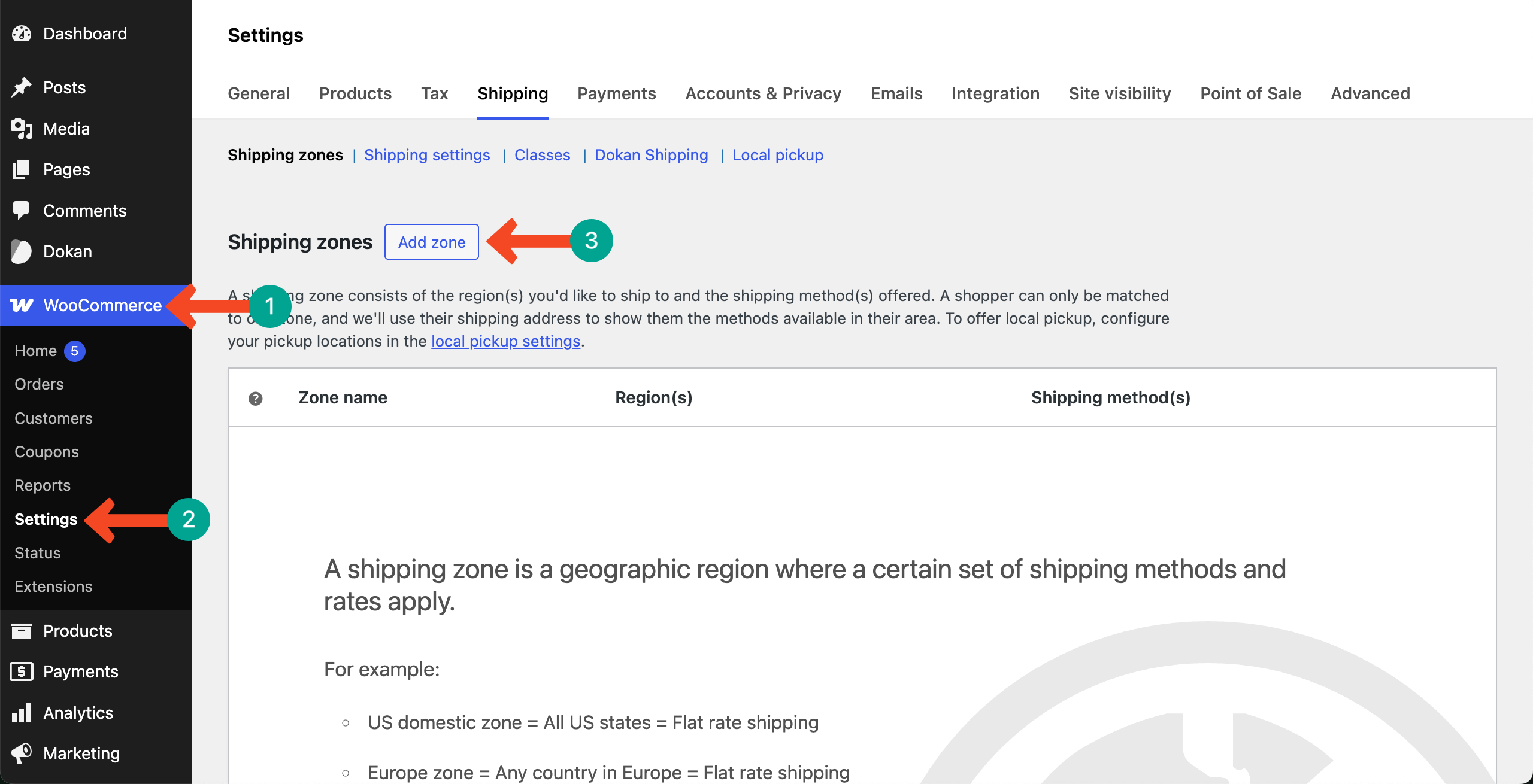
Task: Open the Local pickup link
Action: 778,155
